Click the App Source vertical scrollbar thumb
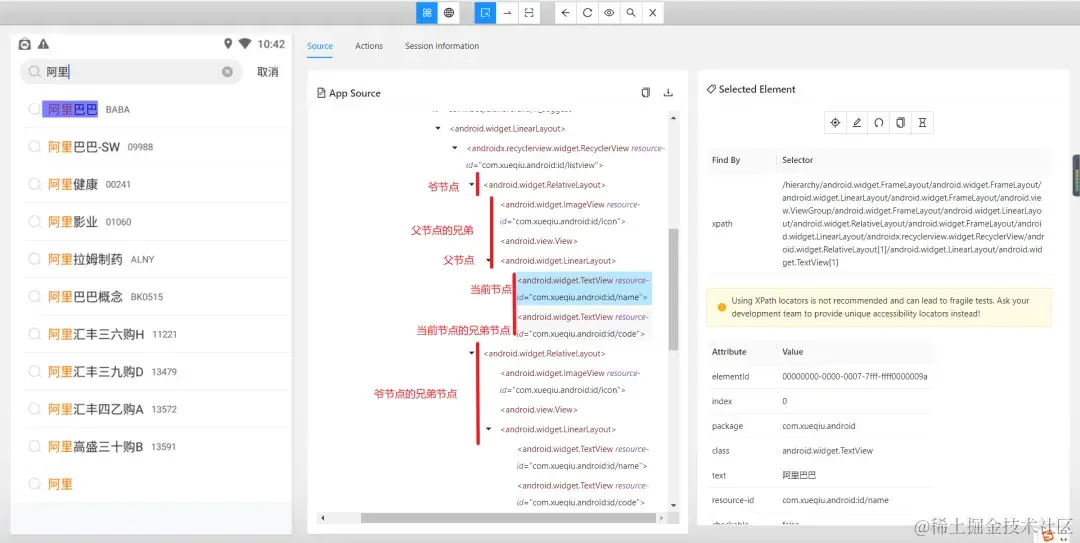 tap(673, 289)
